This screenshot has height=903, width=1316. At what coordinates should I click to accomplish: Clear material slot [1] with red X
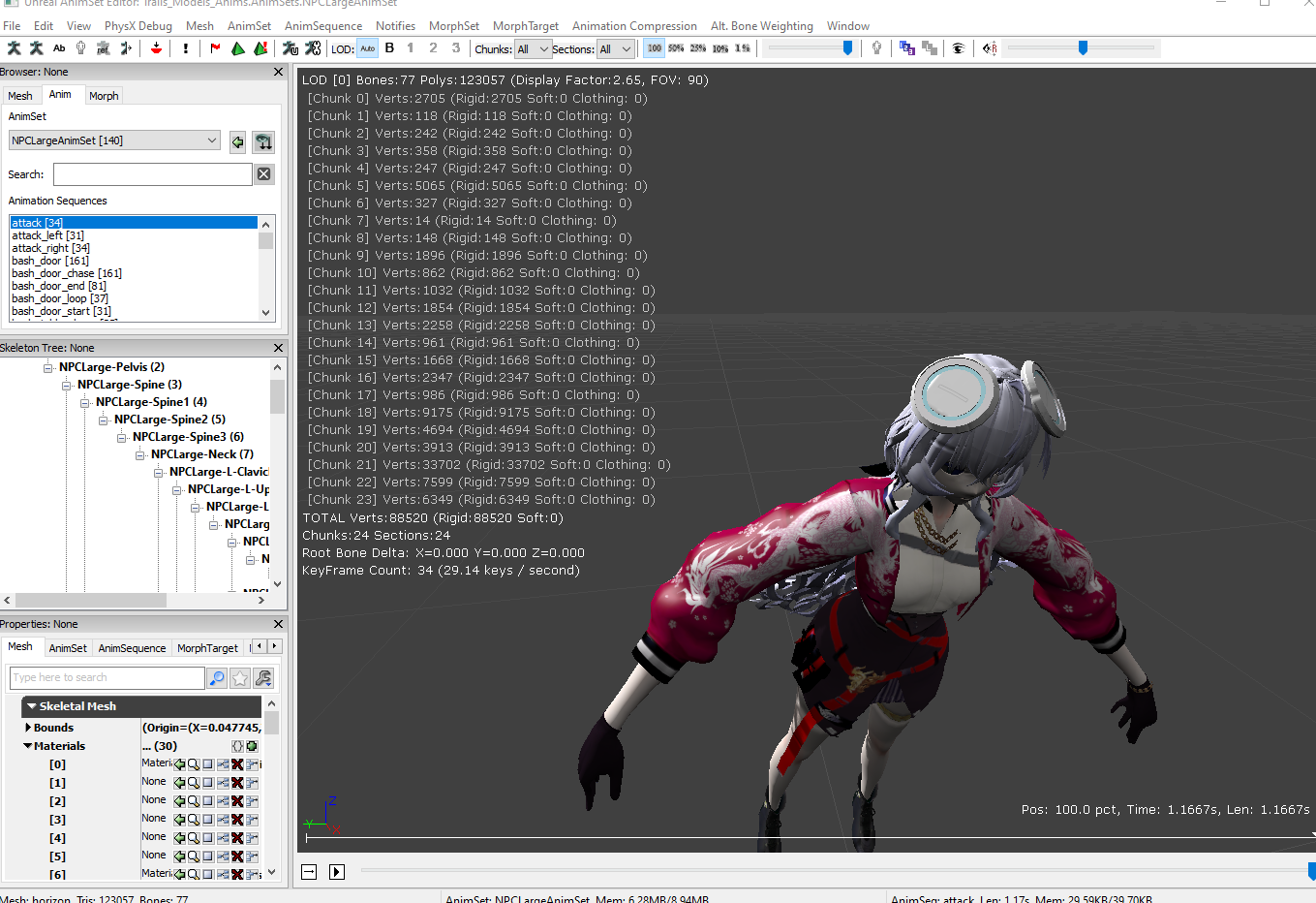[237, 783]
